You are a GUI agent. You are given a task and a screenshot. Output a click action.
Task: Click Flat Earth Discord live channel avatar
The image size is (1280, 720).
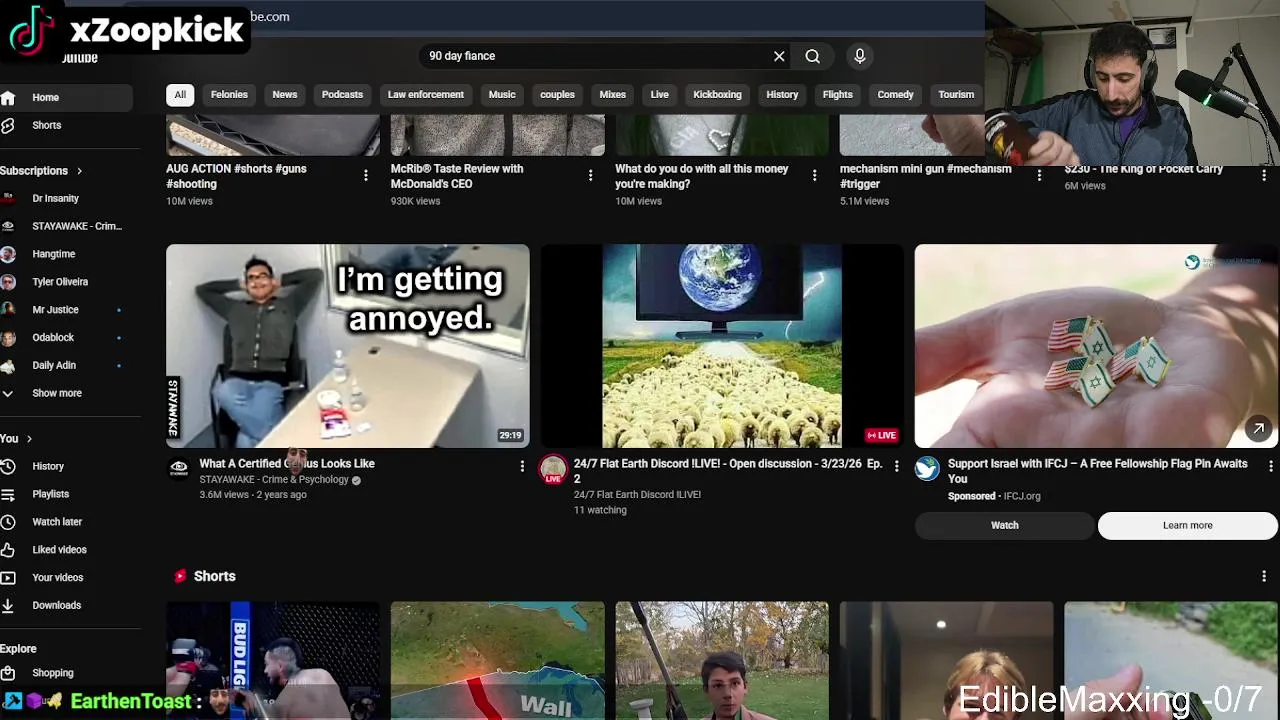(x=553, y=470)
